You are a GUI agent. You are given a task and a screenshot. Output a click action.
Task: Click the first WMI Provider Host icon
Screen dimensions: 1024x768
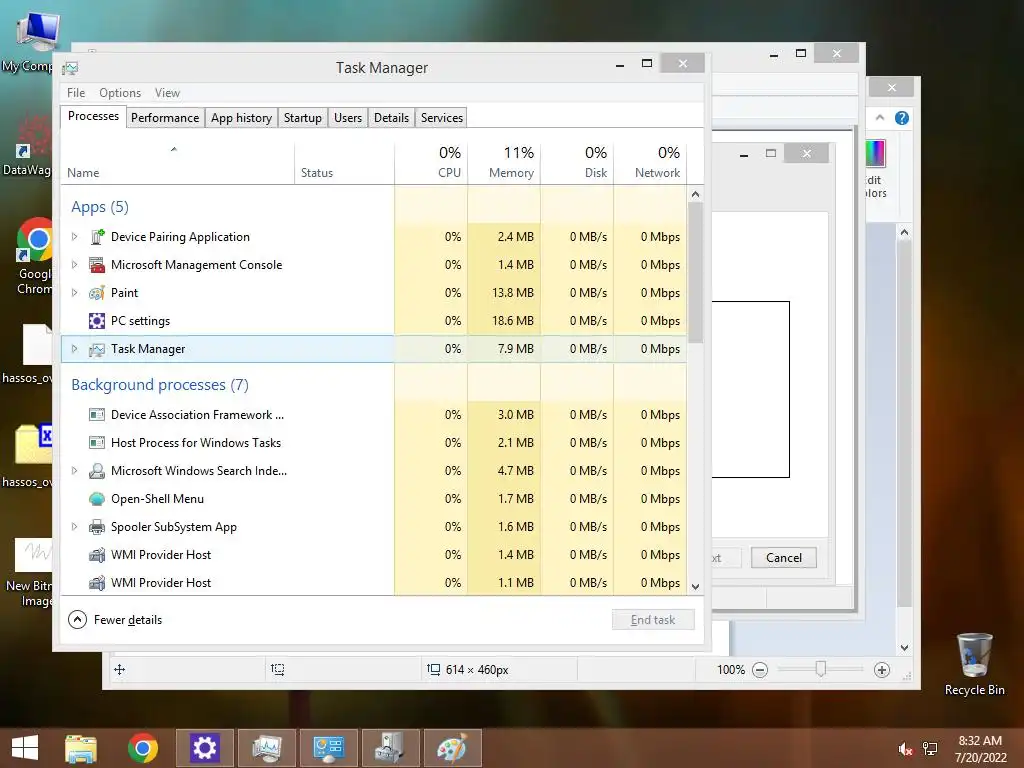coord(97,555)
